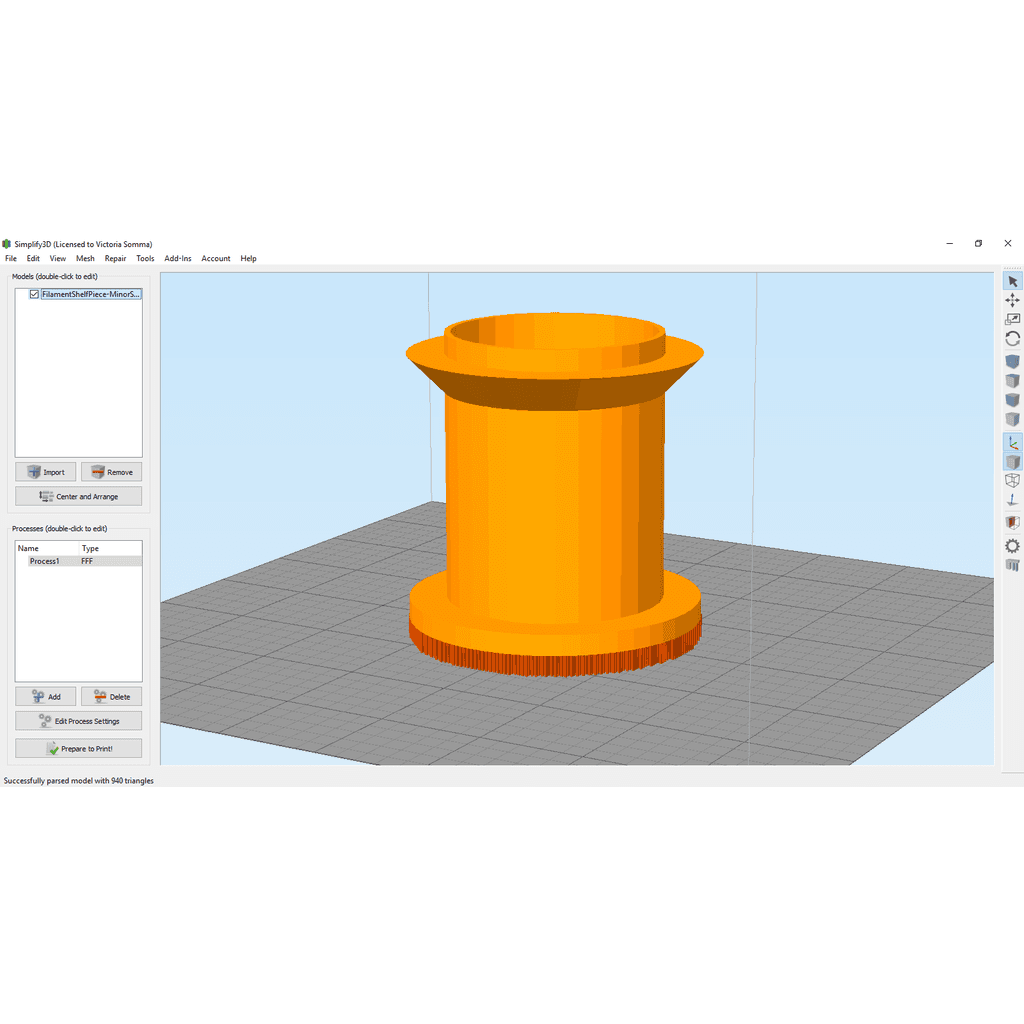Add a new process
The height and width of the screenshot is (1024, 1024).
pos(46,697)
